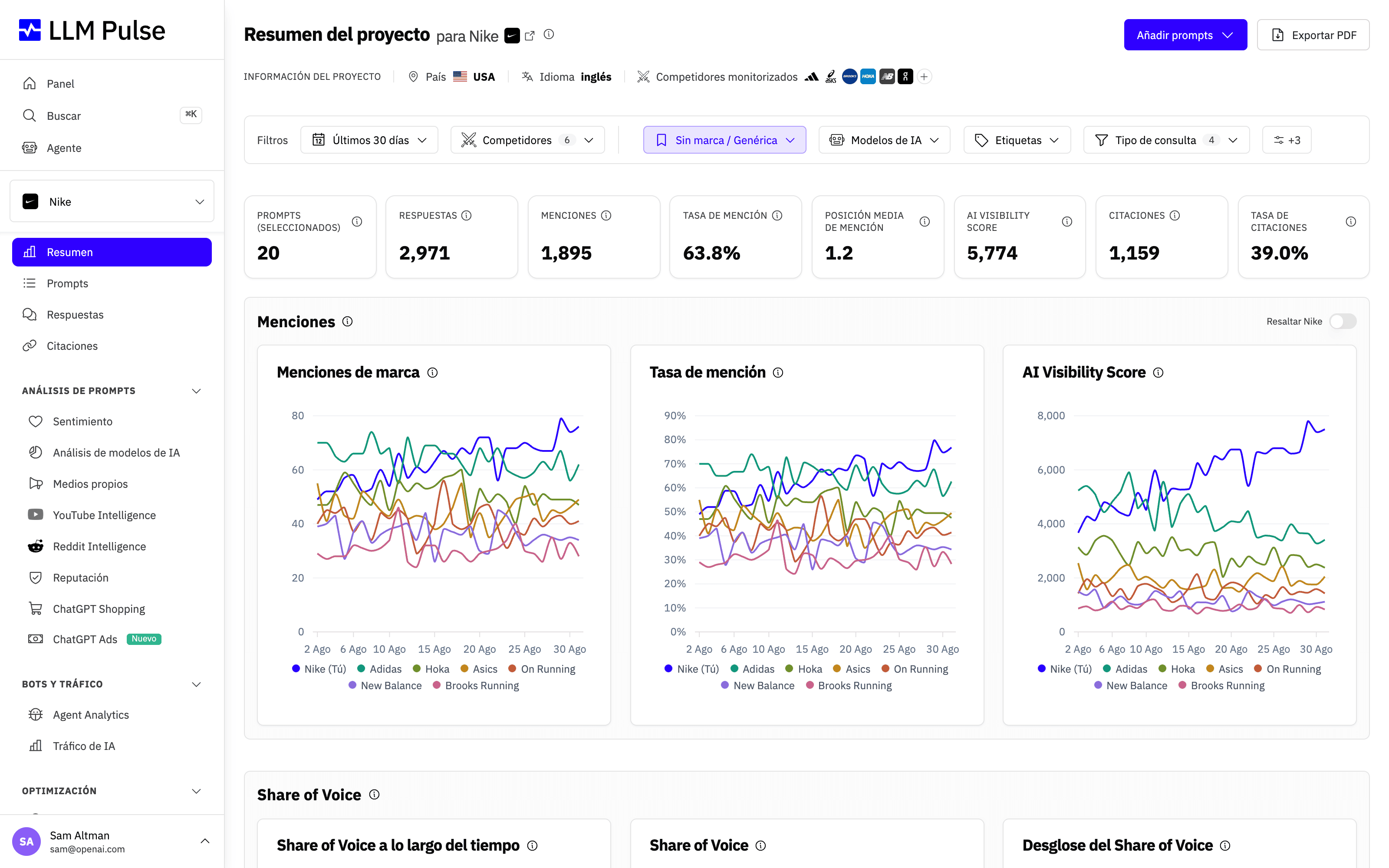1389x868 pixels.
Task: Toggle Adidas series in Menciones de marca legend
Action: [x=379, y=669]
